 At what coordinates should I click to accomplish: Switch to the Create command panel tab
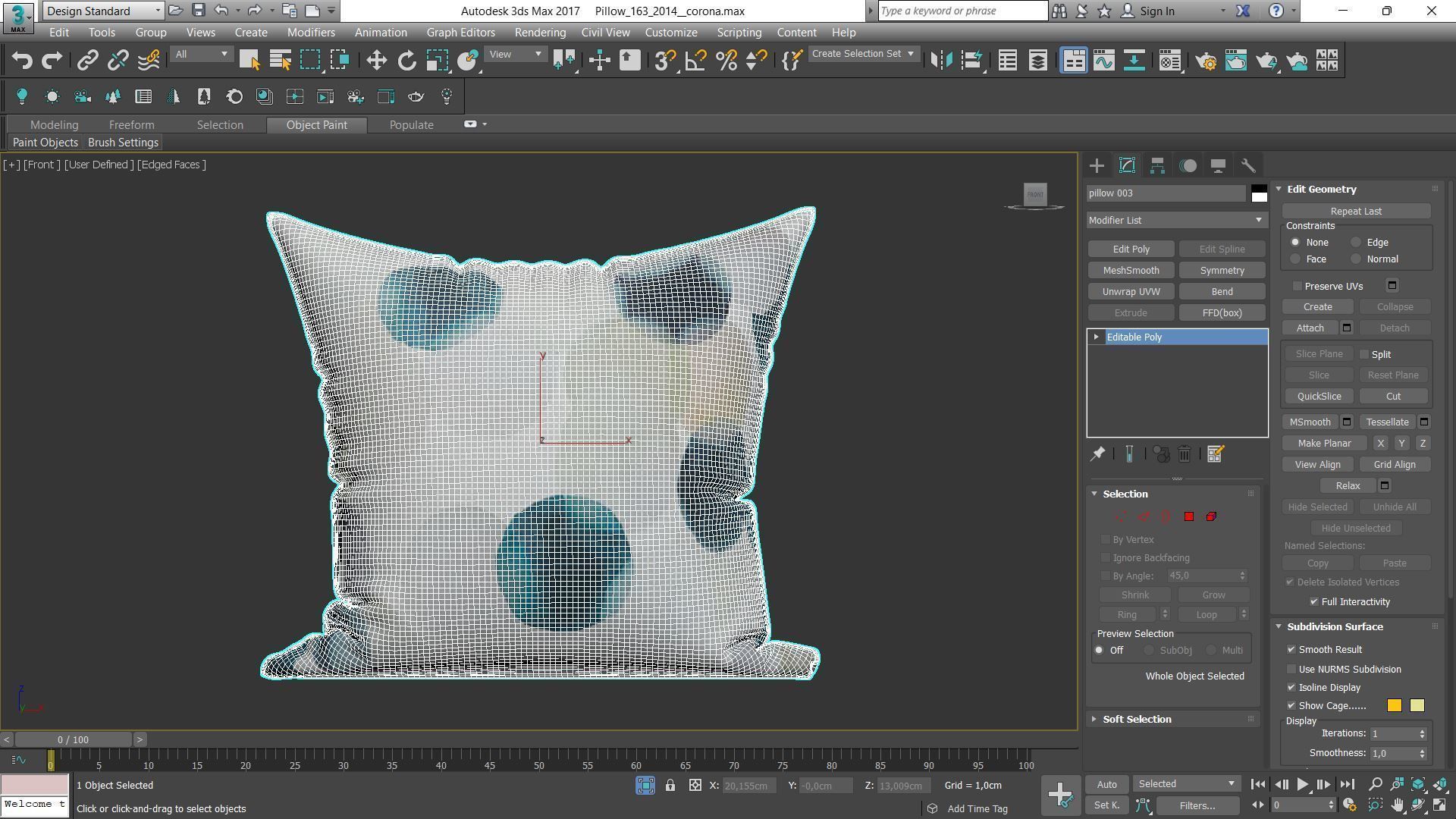pos(1097,165)
